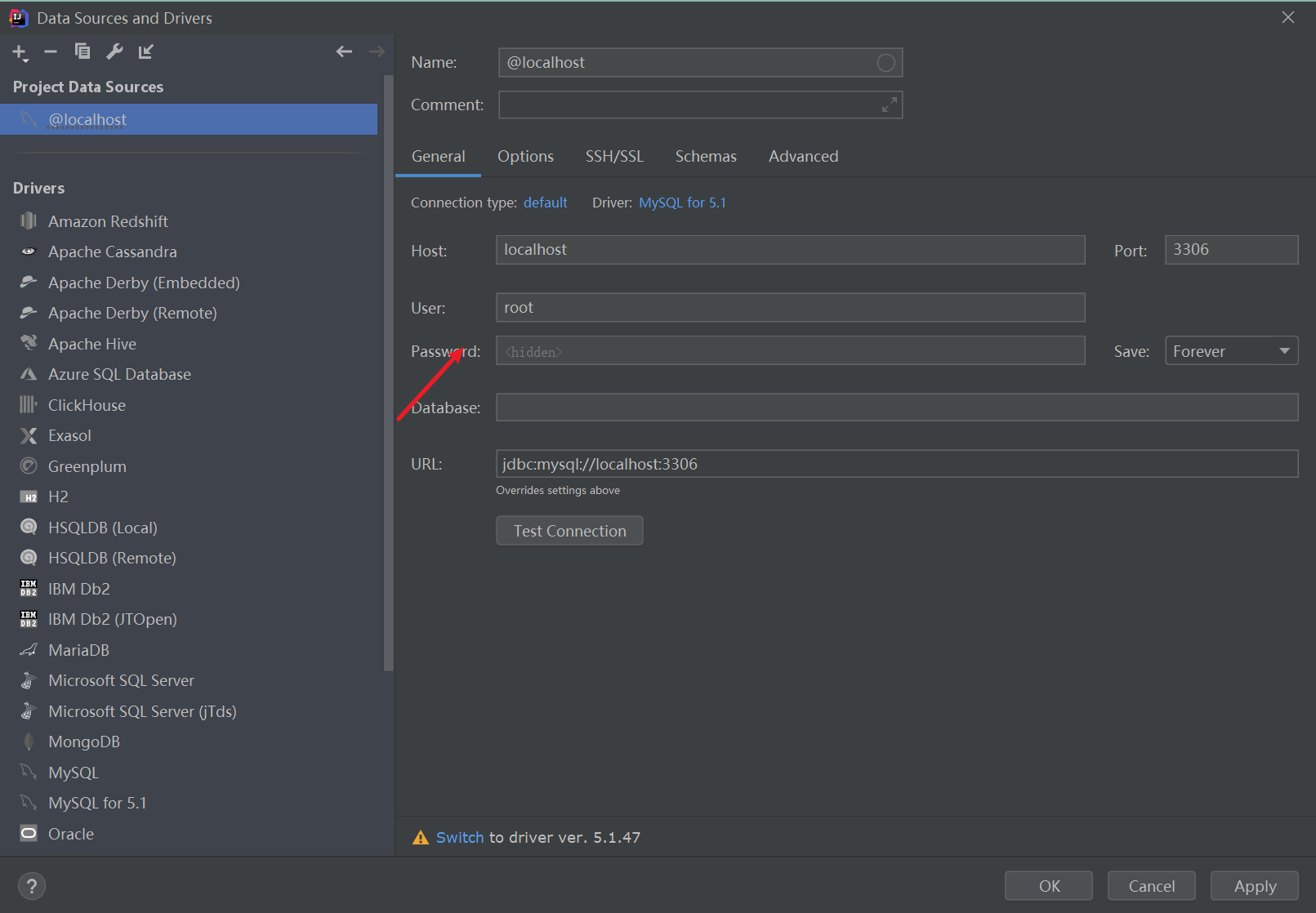Screen dimensions: 1316x913
Task: Select the Apache Hive driver icon
Action: click(29, 344)
